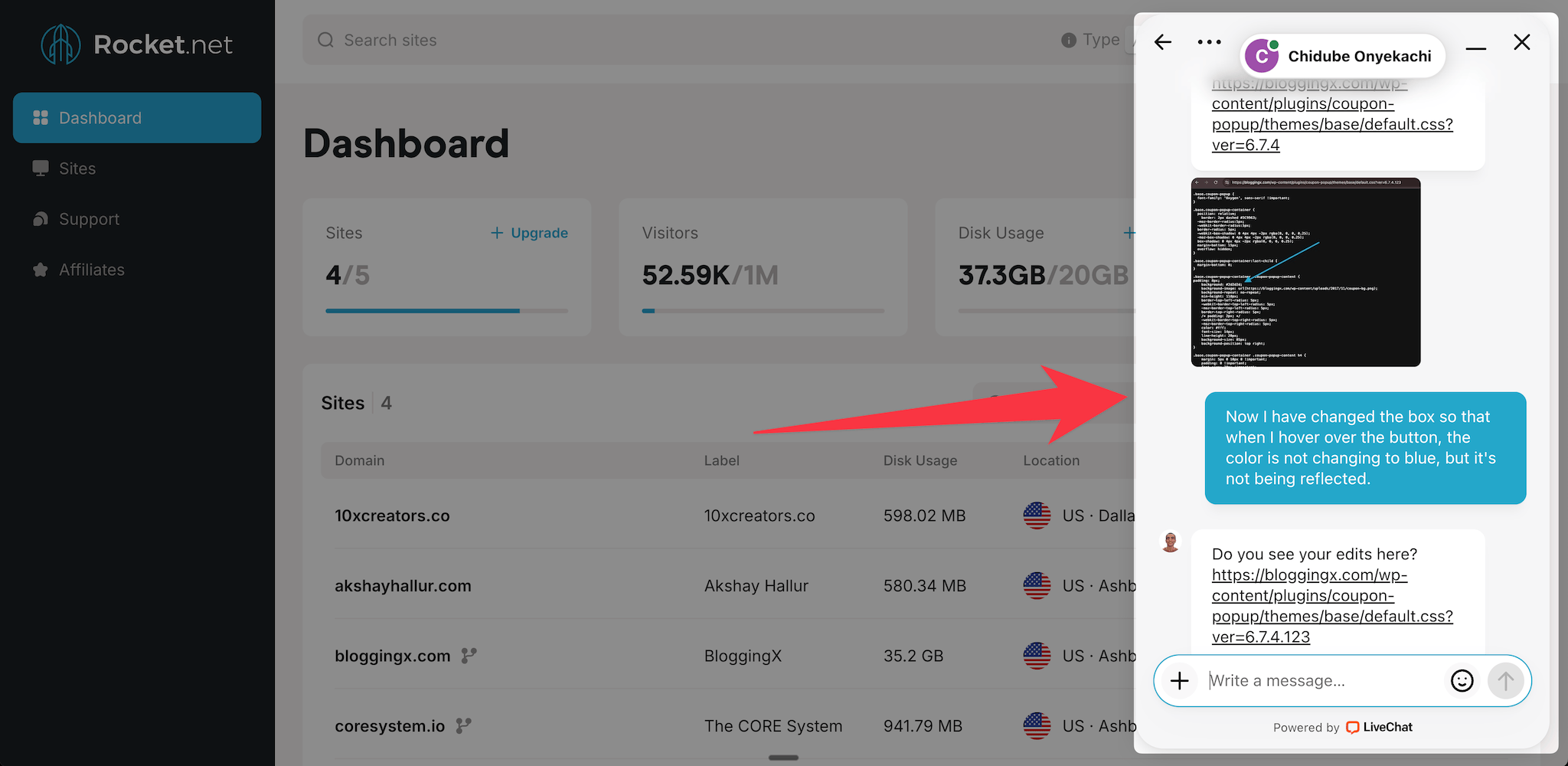
Task: Open the chat three-dots options menu
Action: 1209,42
